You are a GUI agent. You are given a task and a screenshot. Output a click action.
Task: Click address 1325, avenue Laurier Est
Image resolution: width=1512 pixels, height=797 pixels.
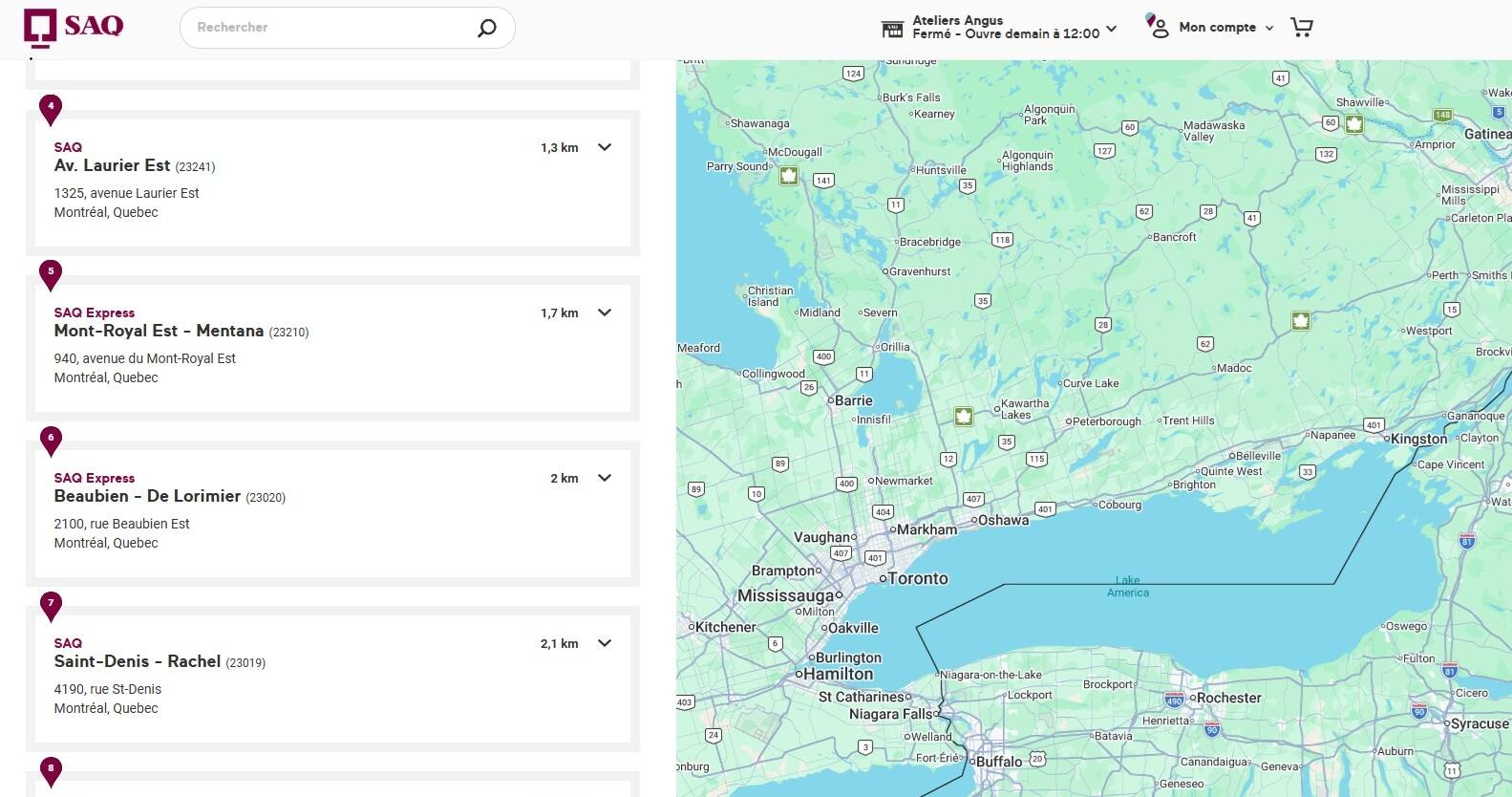click(127, 193)
